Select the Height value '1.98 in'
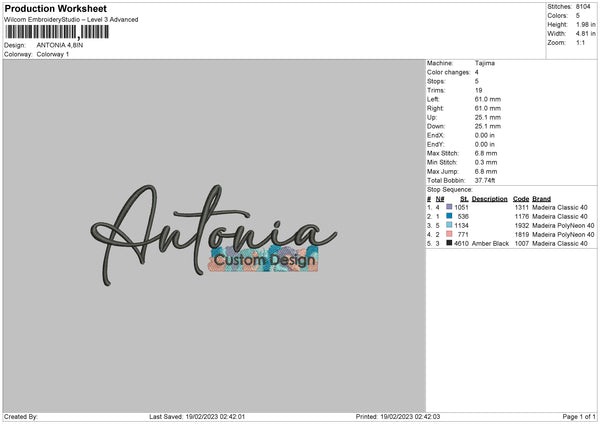This screenshot has height=424, width=600. tap(585, 24)
